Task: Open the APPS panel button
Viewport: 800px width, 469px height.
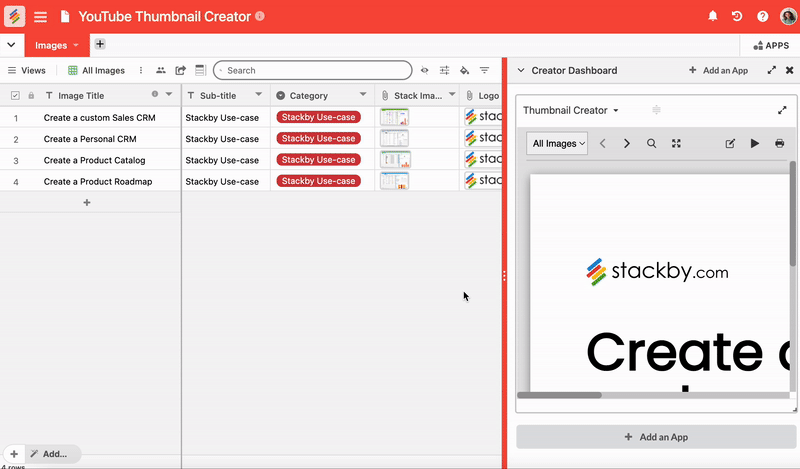Action: 771,45
